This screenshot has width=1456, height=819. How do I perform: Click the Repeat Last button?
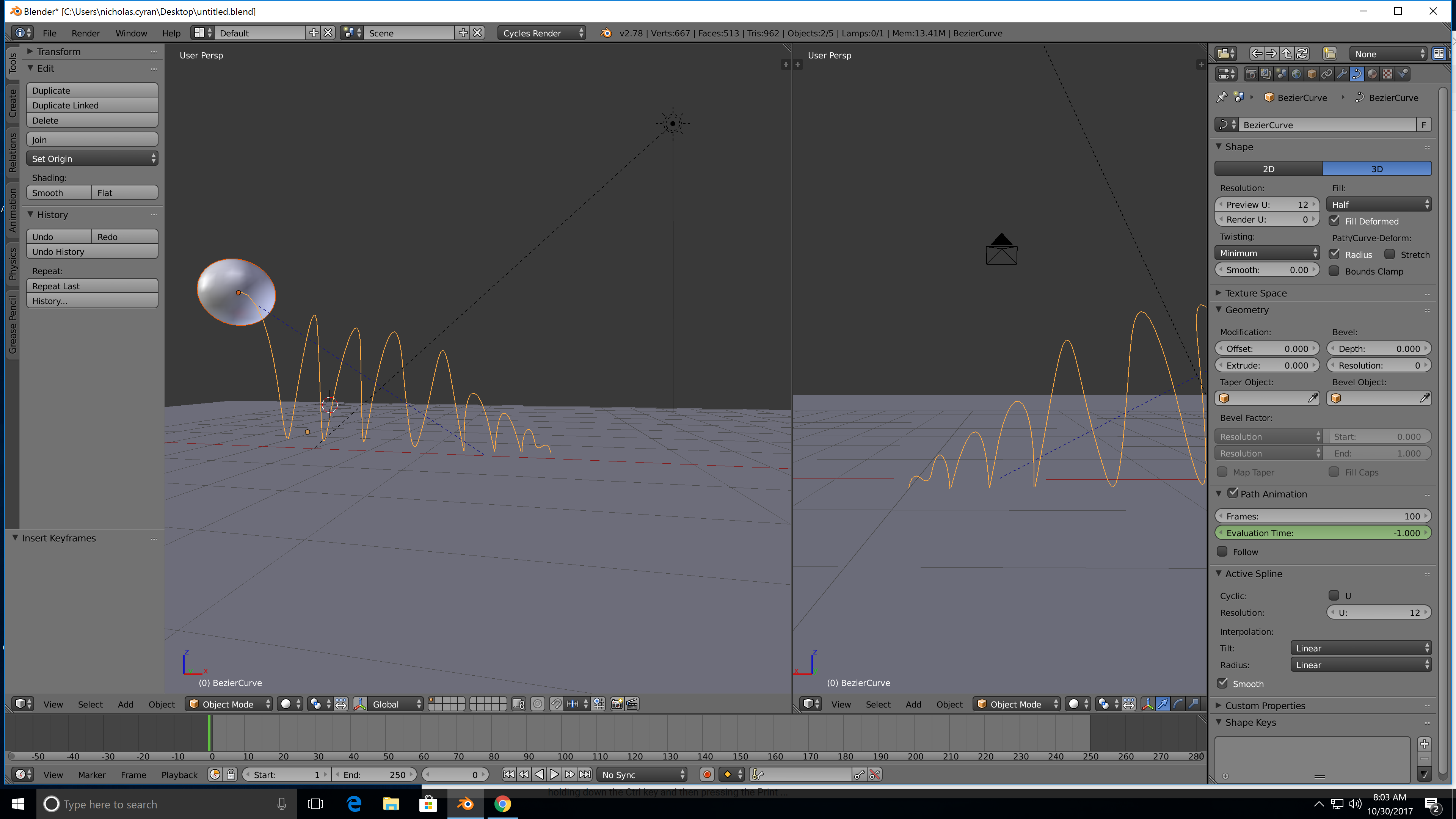coord(92,286)
